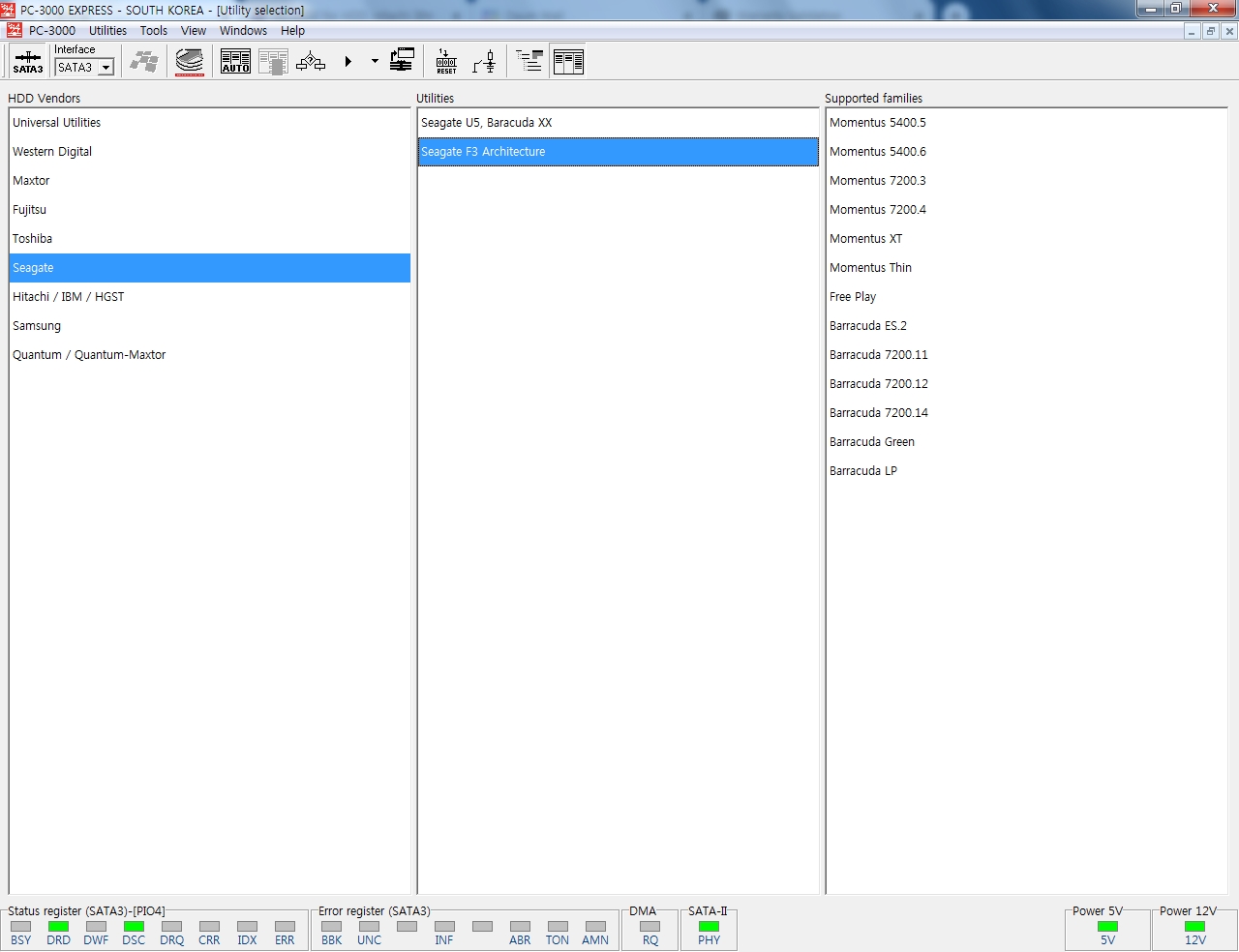The image size is (1239, 952).
Task: Click the play arrow toolbar button
Action: click(x=348, y=62)
